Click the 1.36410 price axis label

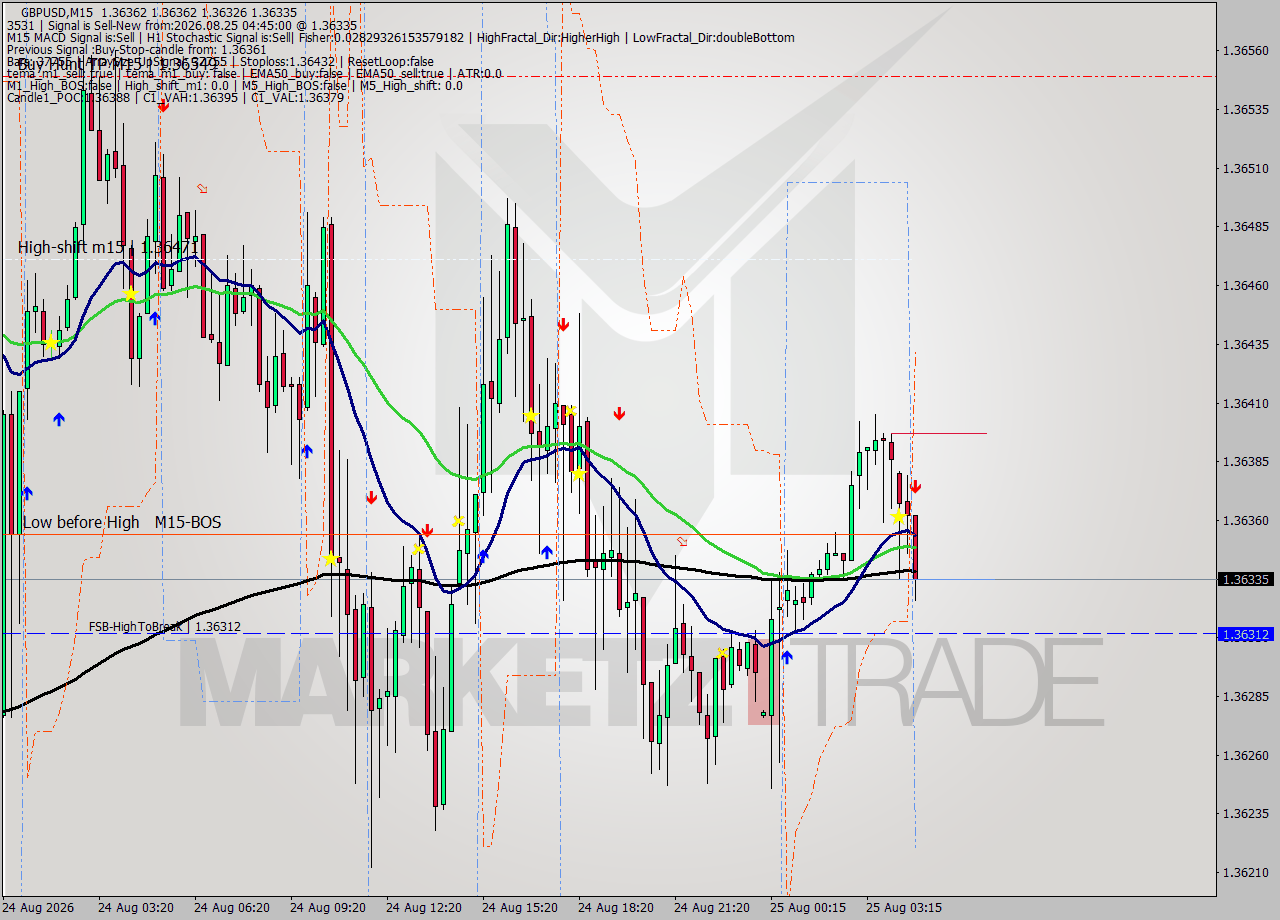pyautogui.click(x=1246, y=403)
